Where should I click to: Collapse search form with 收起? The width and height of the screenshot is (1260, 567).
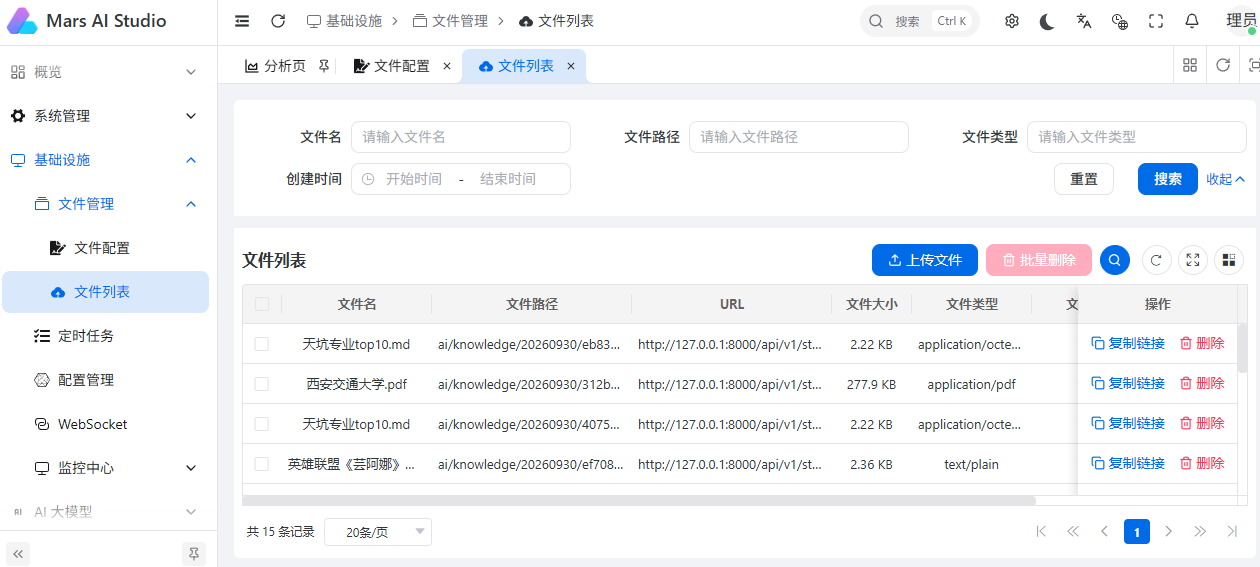[x=1225, y=179]
